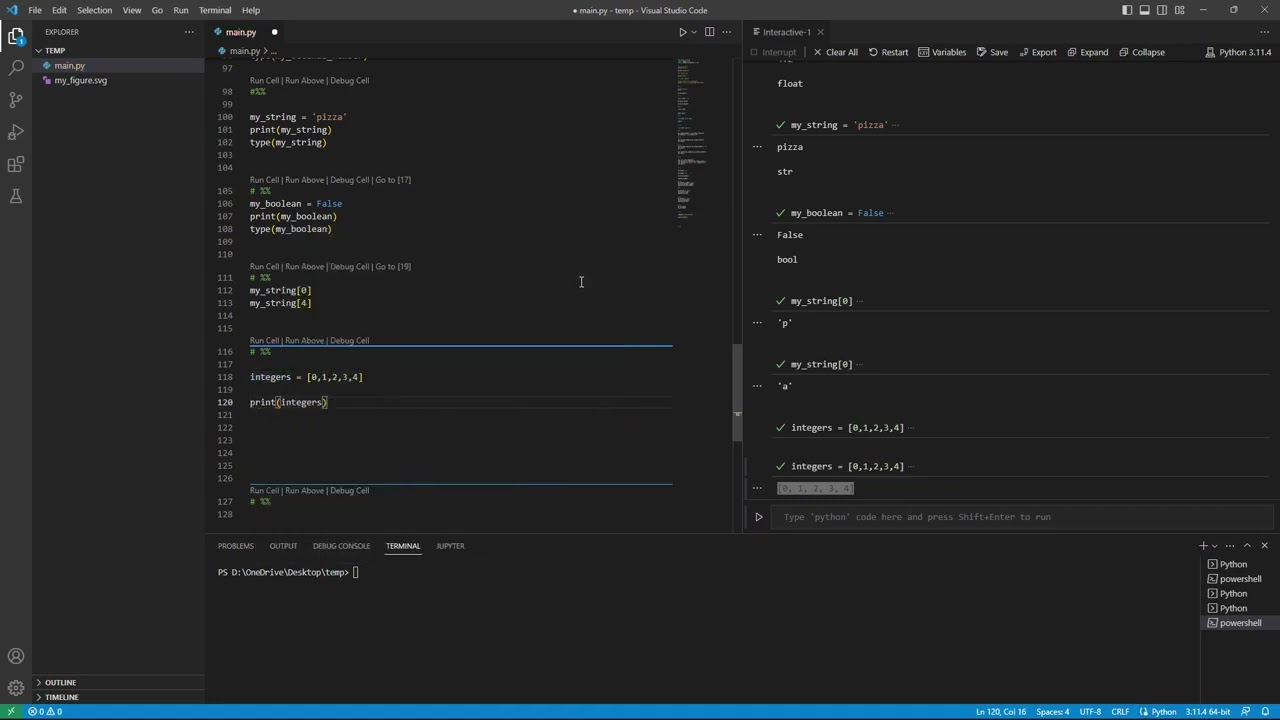Click the unsaved dot on main.py tab

(x=274, y=32)
